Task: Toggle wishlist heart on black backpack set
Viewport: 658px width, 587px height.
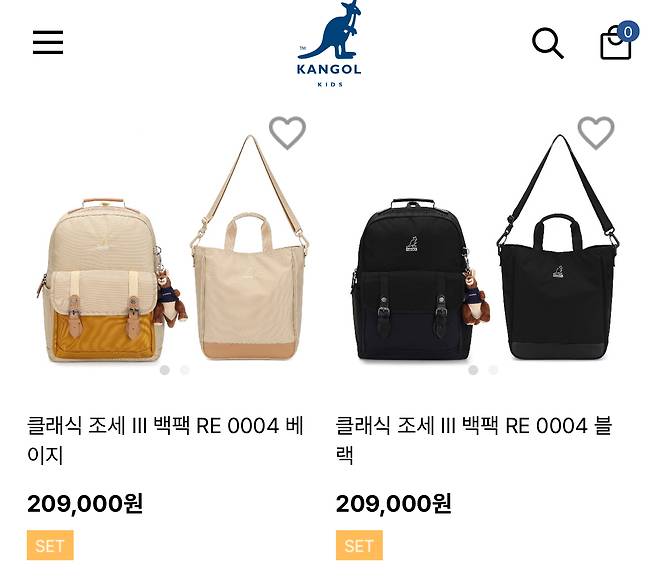Action: [x=596, y=133]
